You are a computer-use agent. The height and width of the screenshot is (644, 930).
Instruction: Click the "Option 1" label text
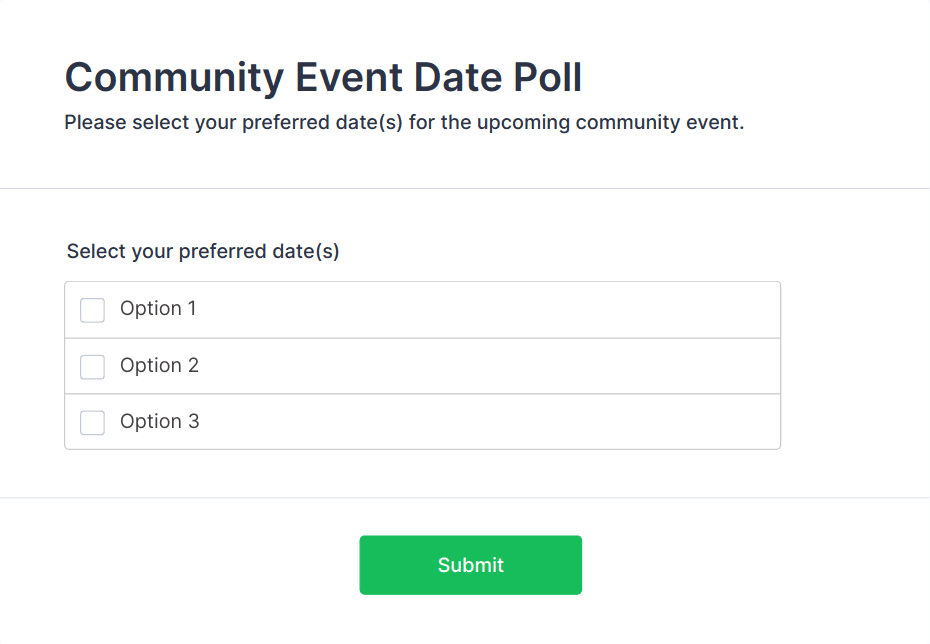click(x=158, y=309)
